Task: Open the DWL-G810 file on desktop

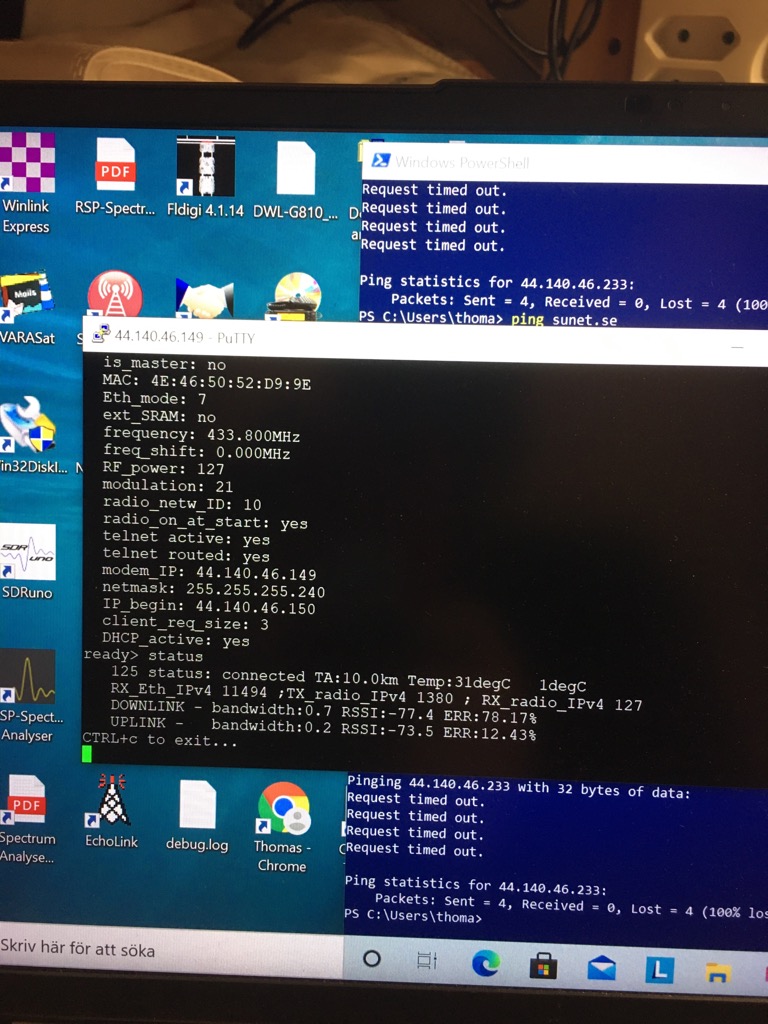Action: click(x=295, y=168)
